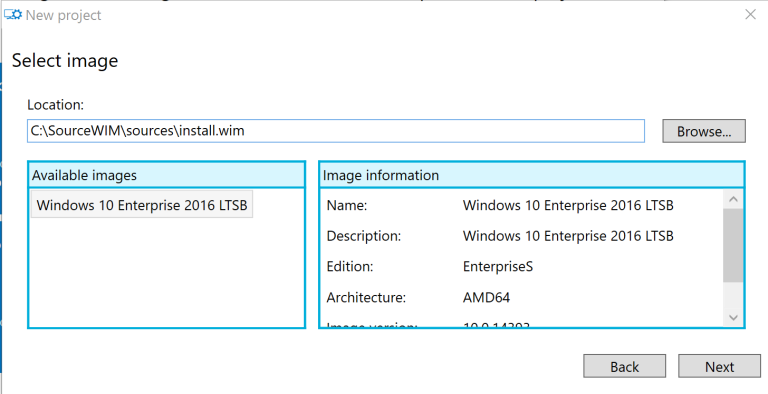Click the Available images header

[x=167, y=175]
